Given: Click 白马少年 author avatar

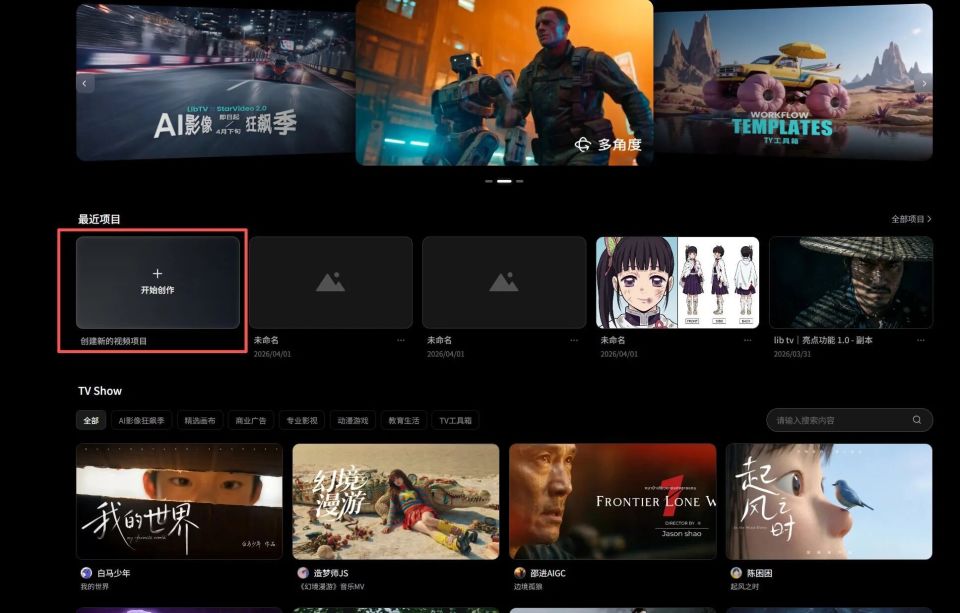Looking at the screenshot, I should point(86,573).
